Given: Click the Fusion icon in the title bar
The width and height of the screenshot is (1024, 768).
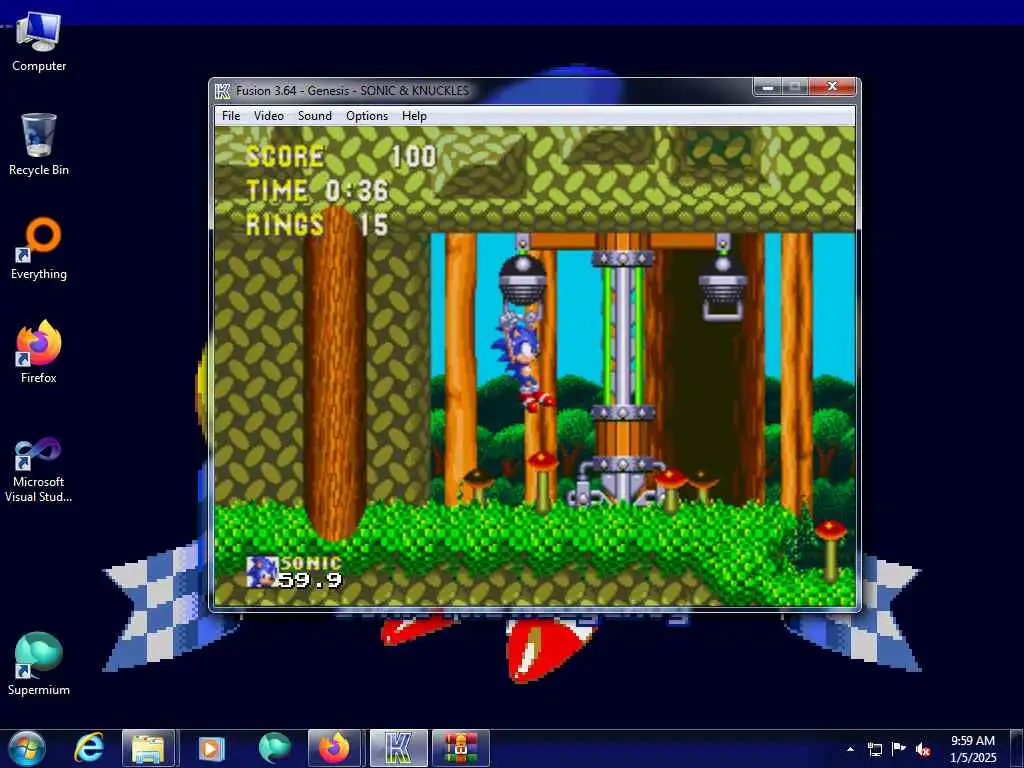Looking at the screenshot, I should click(x=223, y=91).
